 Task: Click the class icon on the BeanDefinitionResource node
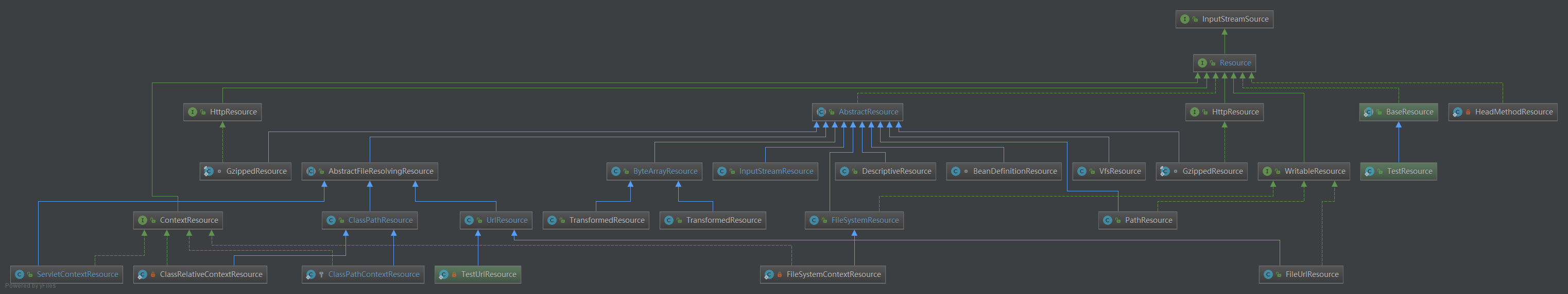click(956, 171)
